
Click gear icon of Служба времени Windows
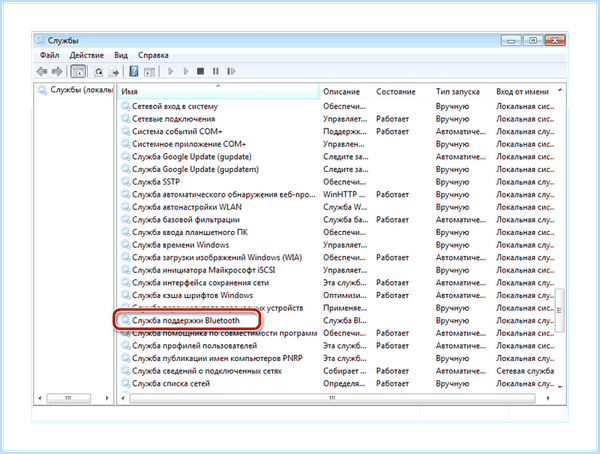click(x=126, y=244)
